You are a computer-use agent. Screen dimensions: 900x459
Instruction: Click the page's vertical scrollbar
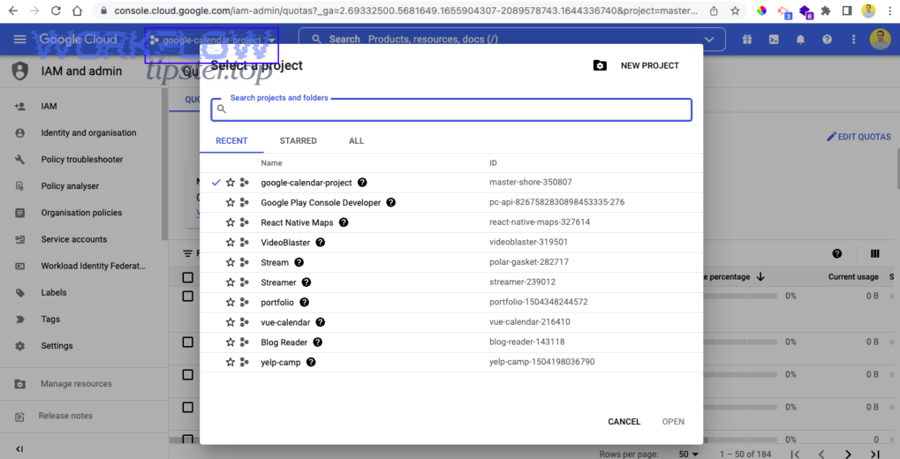click(x=897, y=169)
